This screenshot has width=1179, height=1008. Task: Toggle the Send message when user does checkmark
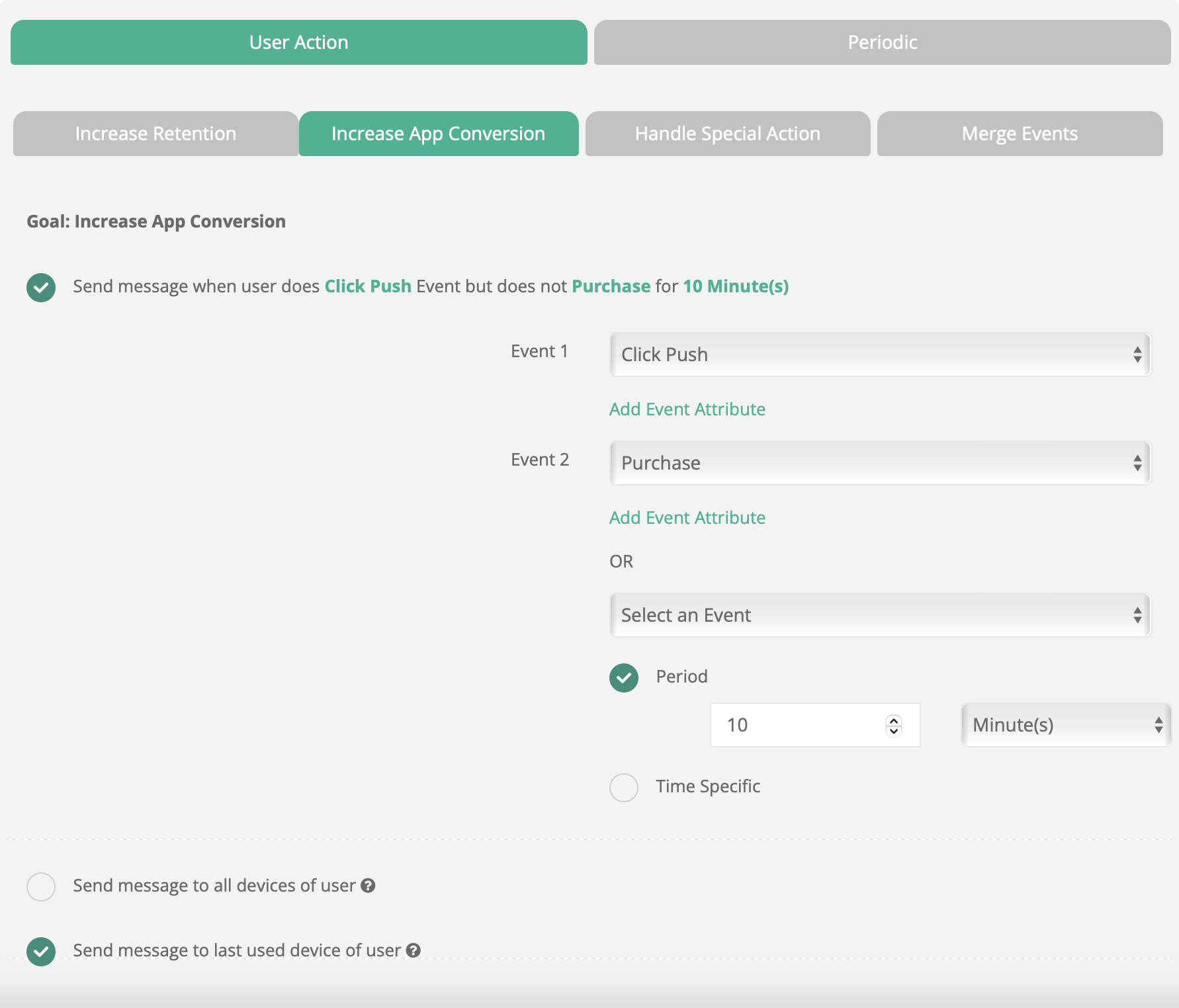(x=41, y=287)
